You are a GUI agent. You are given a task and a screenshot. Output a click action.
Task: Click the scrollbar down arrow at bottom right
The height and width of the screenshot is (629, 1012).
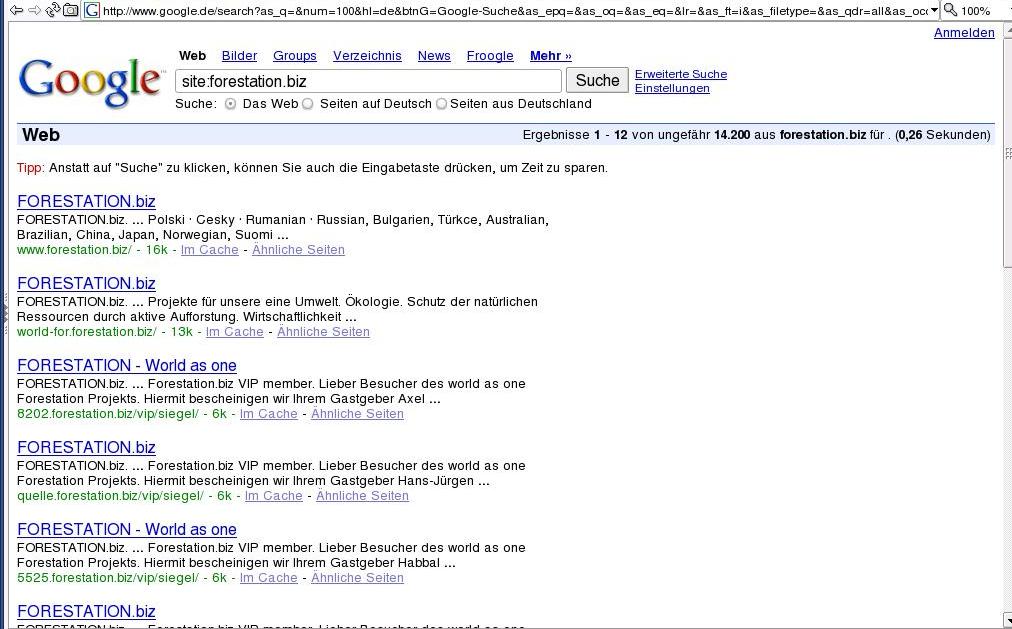click(1007, 618)
